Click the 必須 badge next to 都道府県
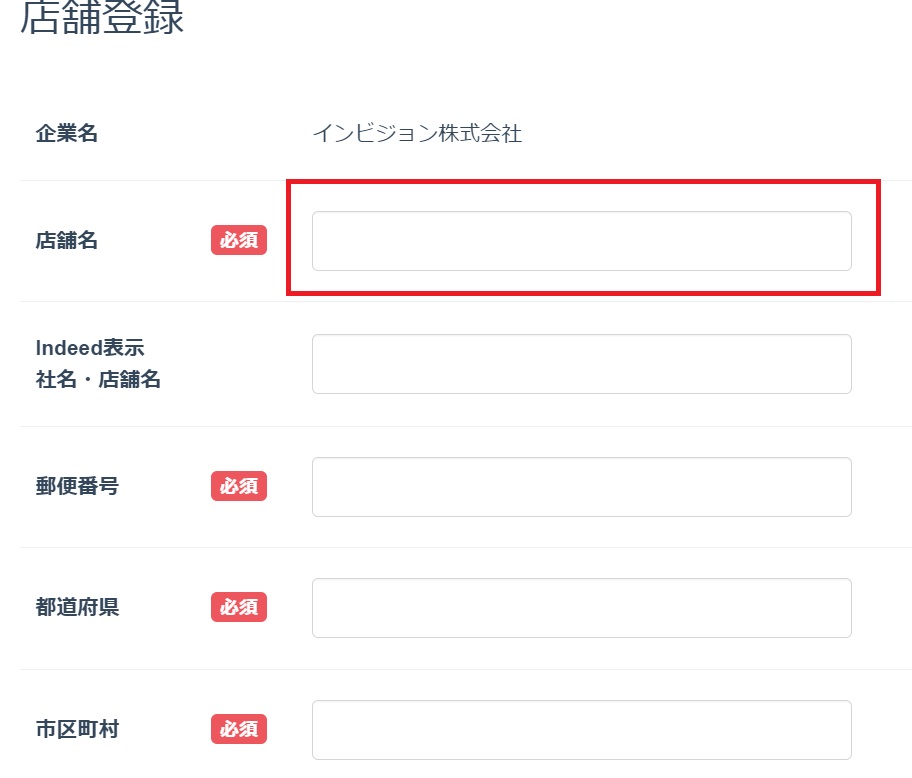The height and width of the screenshot is (778, 912). point(239,607)
